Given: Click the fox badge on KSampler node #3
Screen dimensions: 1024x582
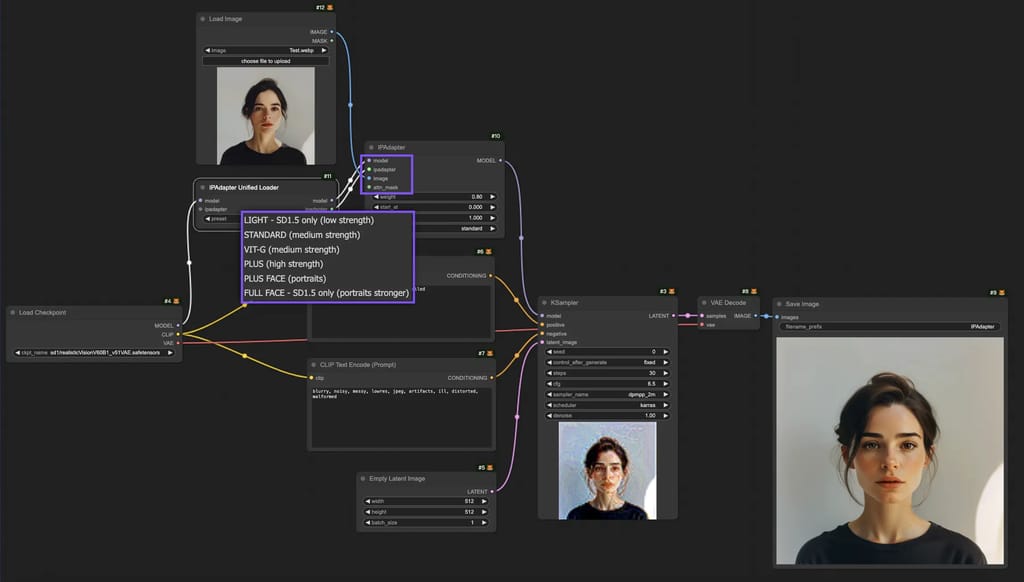Looking at the screenshot, I should [x=671, y=291].
